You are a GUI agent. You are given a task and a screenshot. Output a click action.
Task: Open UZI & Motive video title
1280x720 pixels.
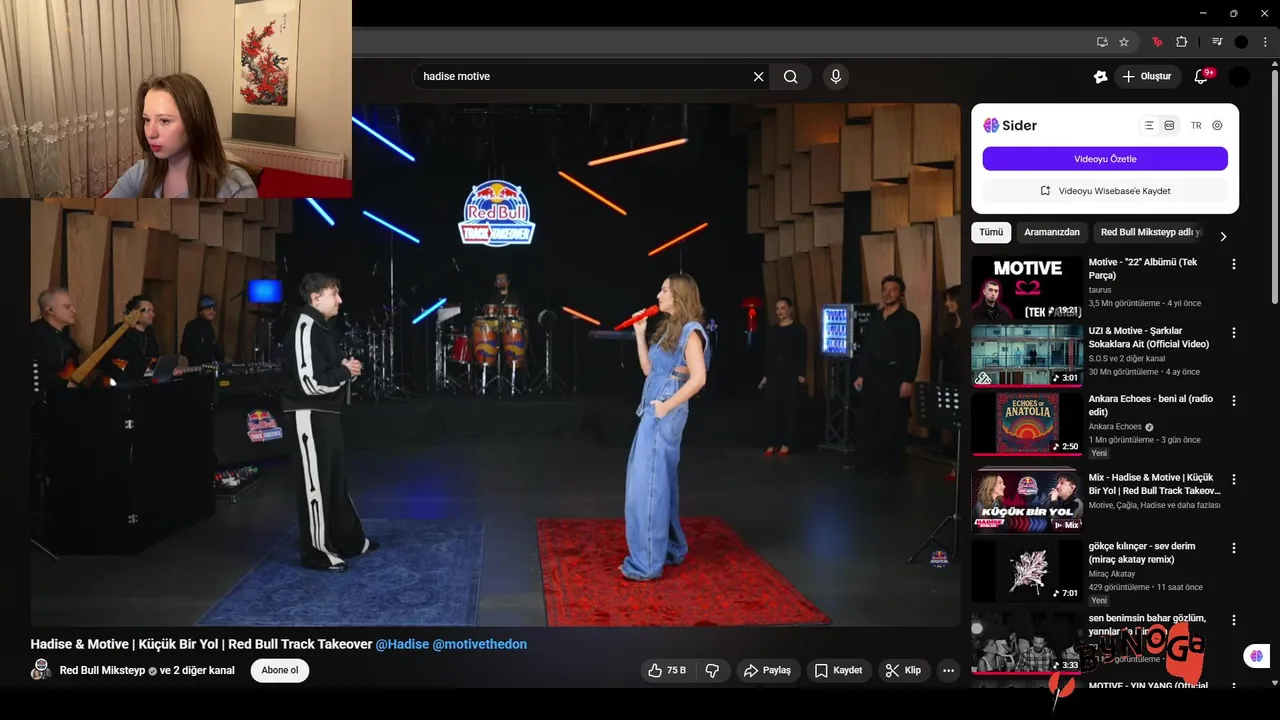[1149, 337]
